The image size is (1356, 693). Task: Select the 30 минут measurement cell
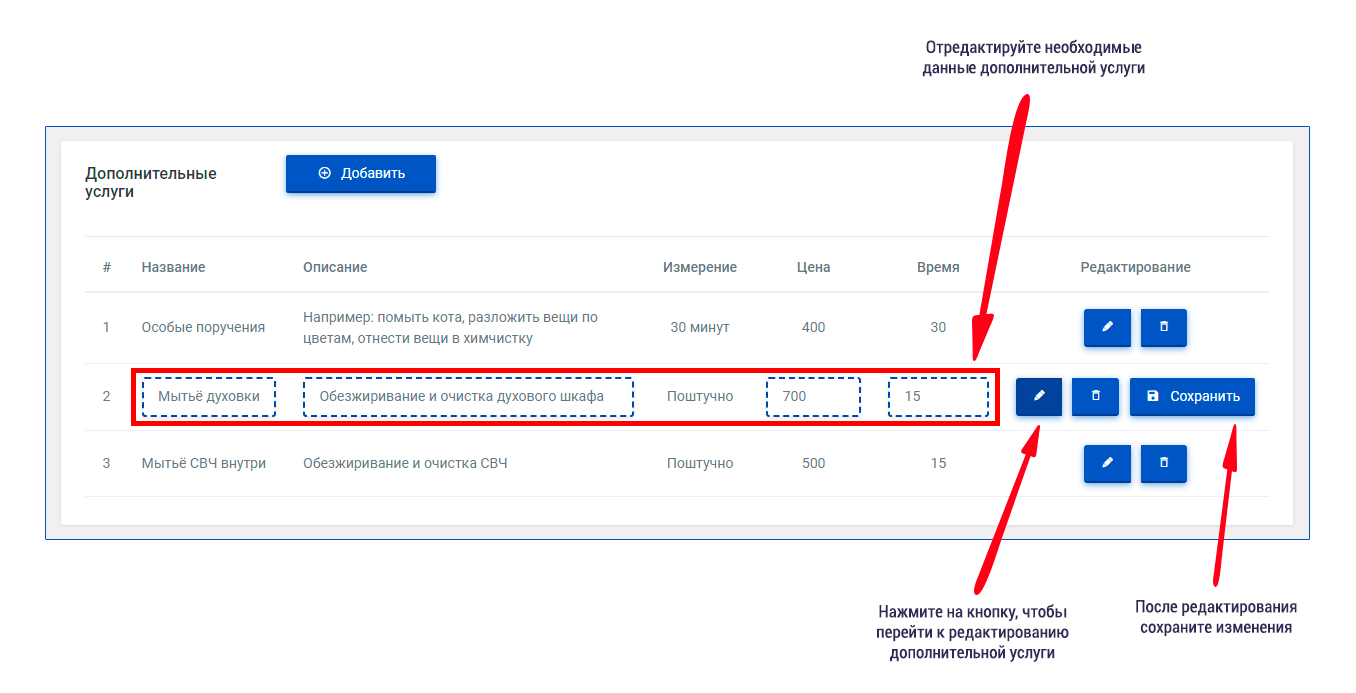click(x=699, y=327)
